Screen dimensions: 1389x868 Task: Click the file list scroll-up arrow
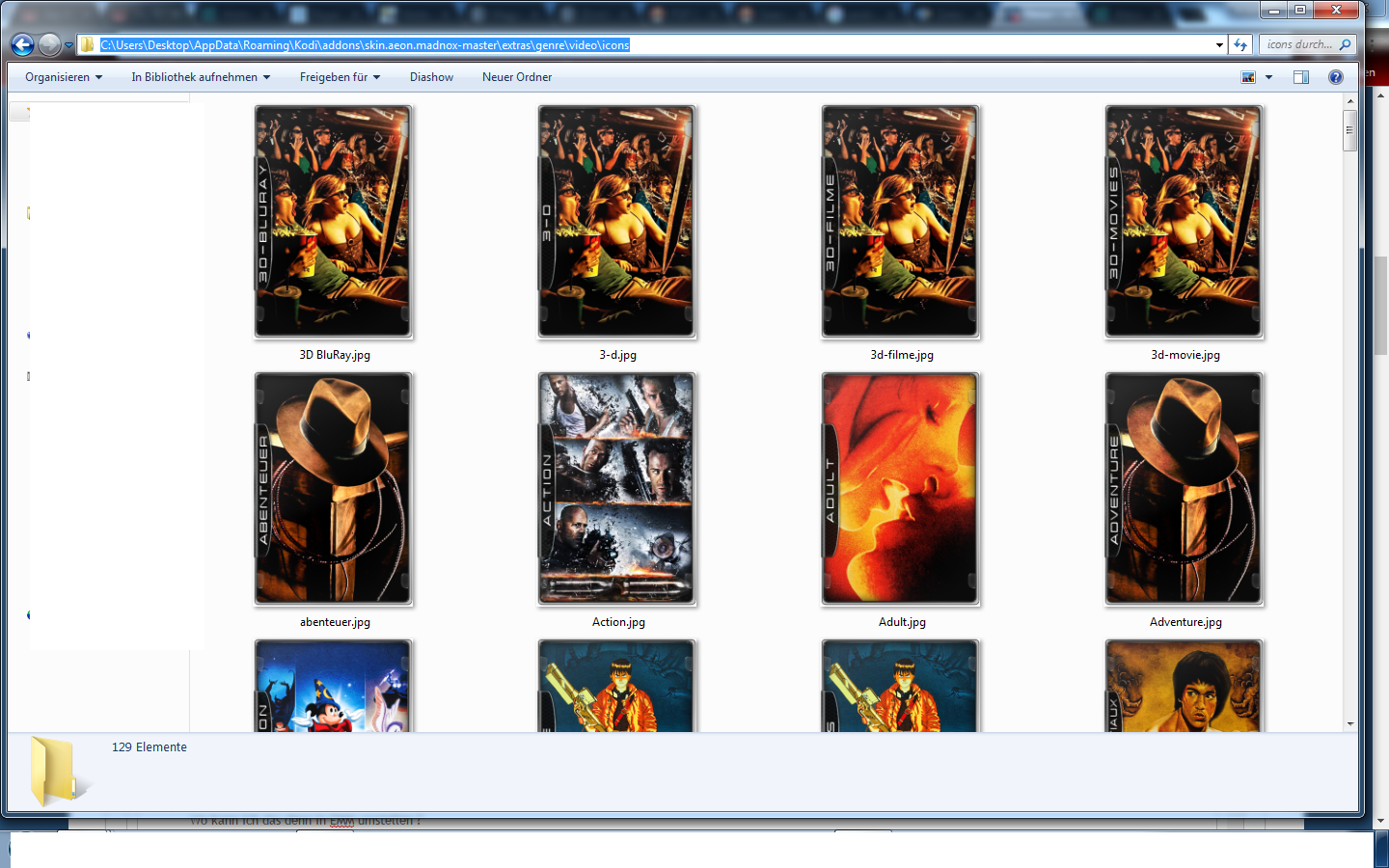[x=1349, y=100]
